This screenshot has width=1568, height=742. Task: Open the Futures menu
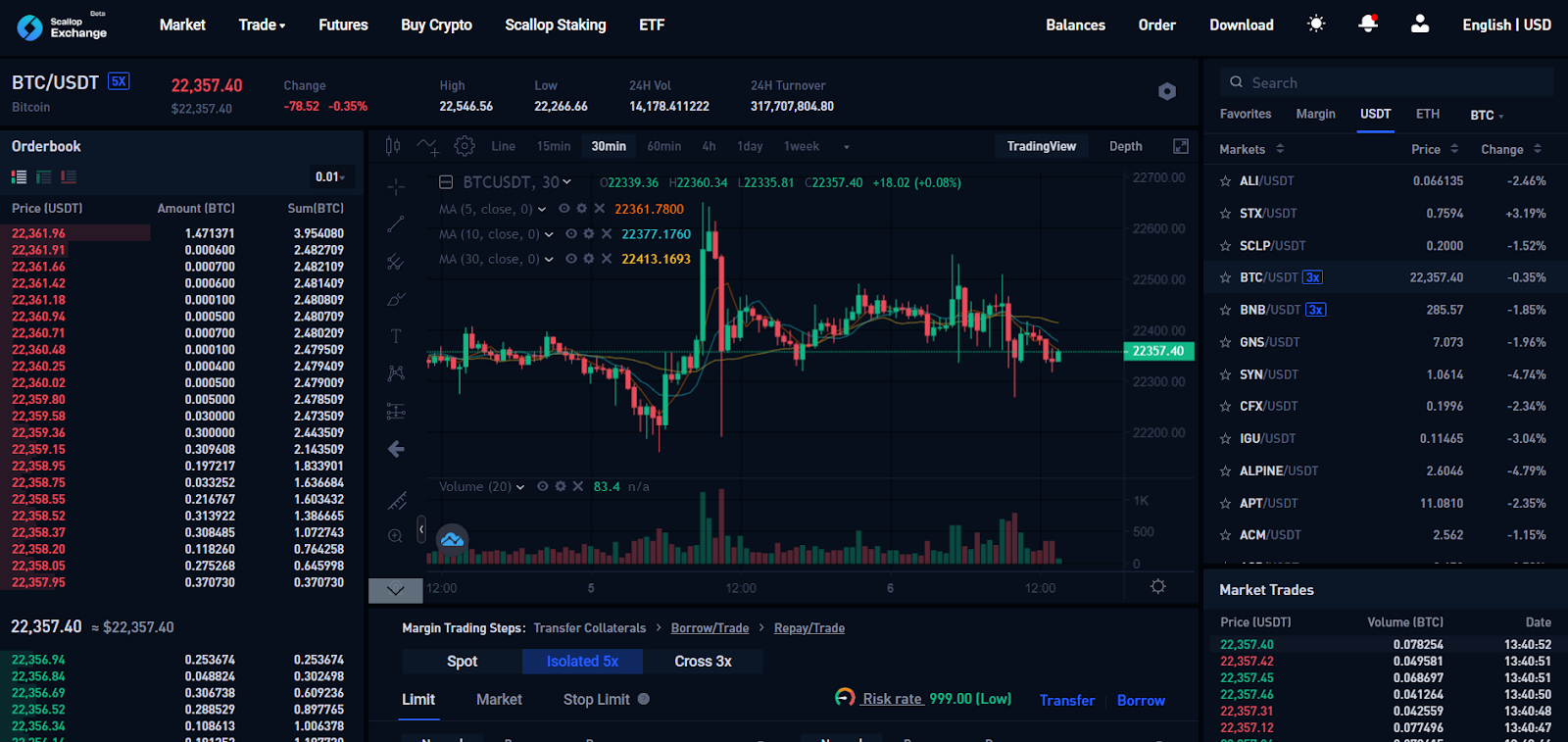tap(343, 25)
